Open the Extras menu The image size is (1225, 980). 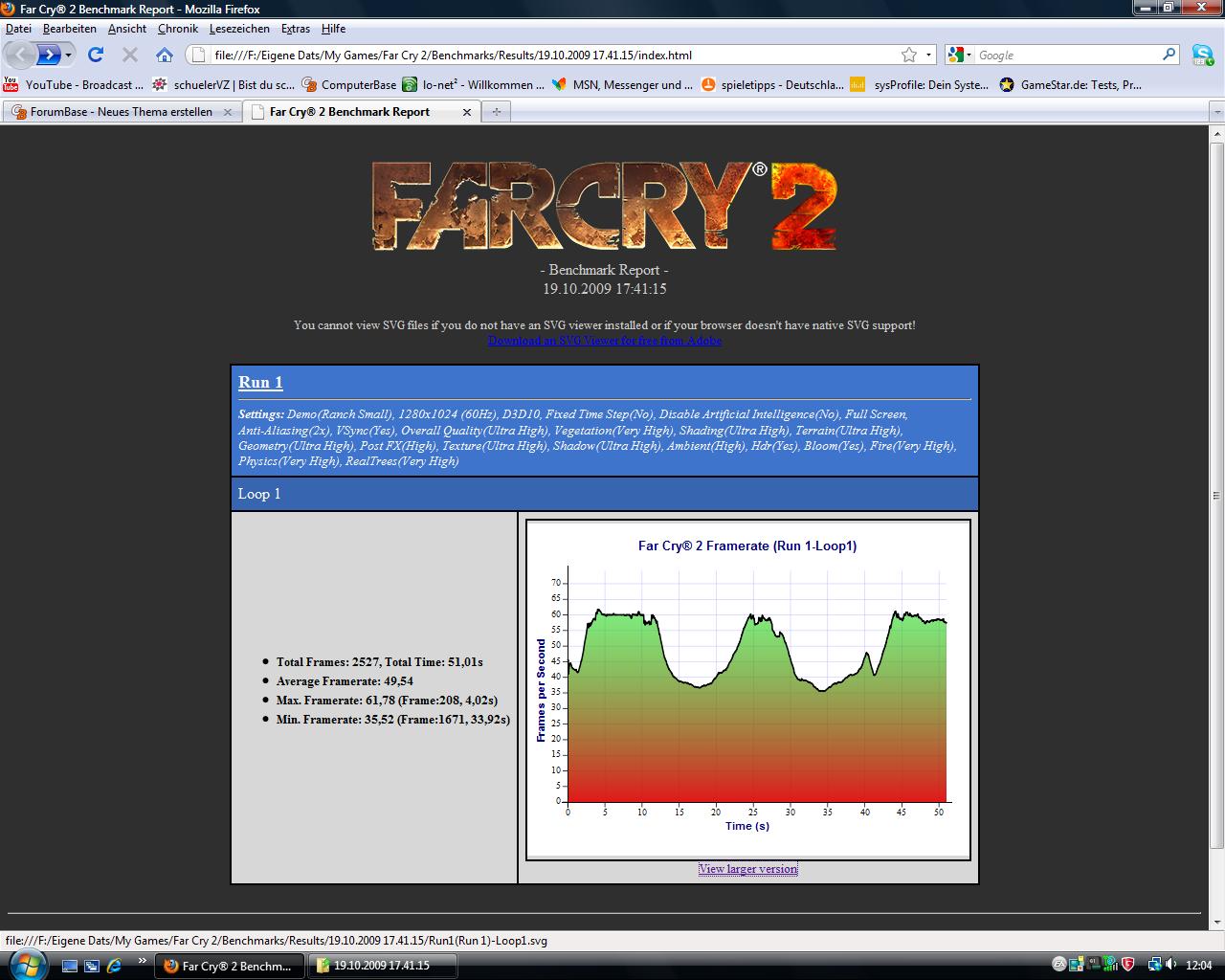coord(296,29)
